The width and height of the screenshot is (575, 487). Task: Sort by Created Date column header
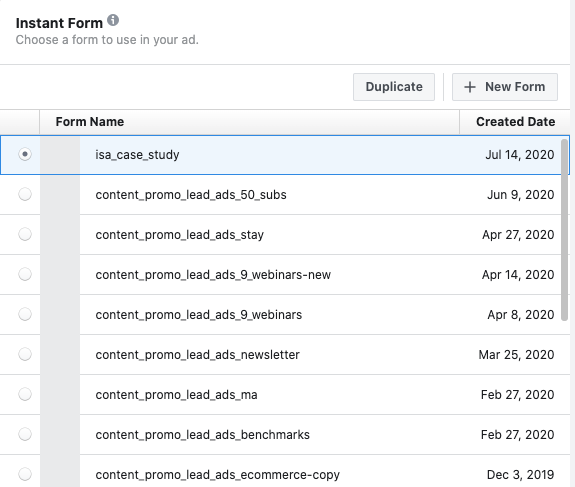click(515, 122)
